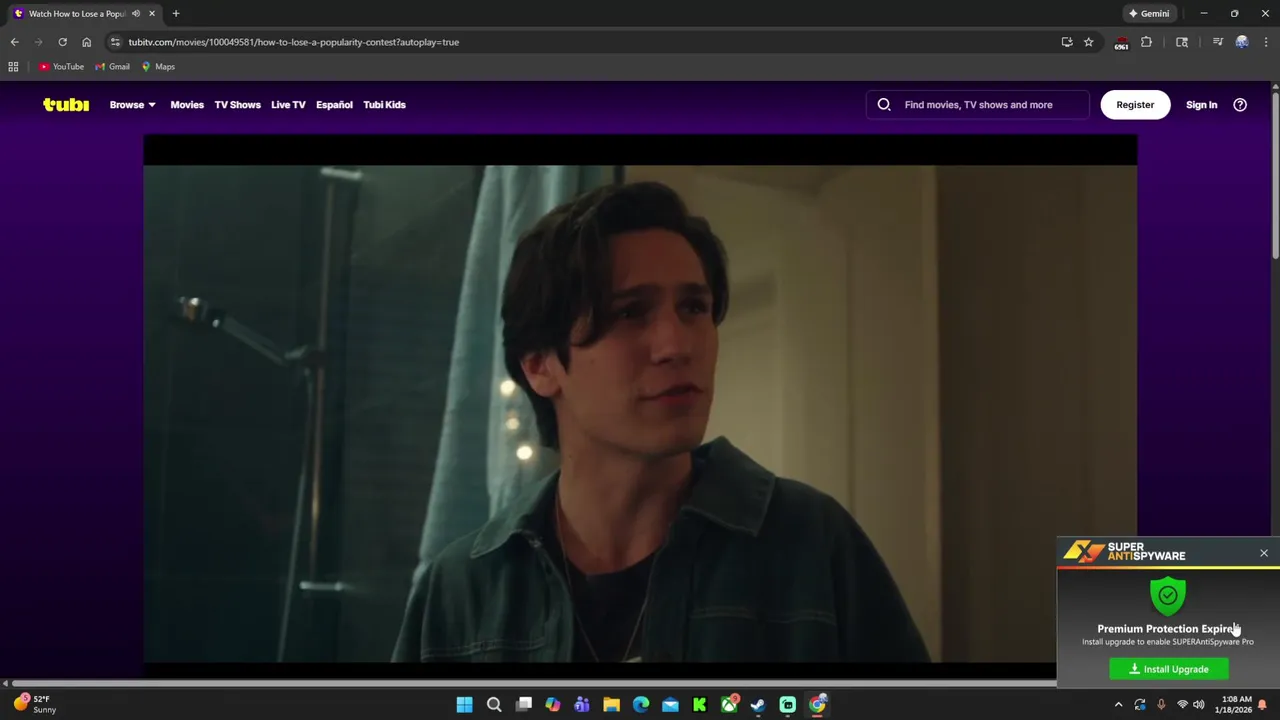Open the Wi-Fi network tray icon
The width and height of the screenshot is (1280, 720).
click(x=1182, y=705)
